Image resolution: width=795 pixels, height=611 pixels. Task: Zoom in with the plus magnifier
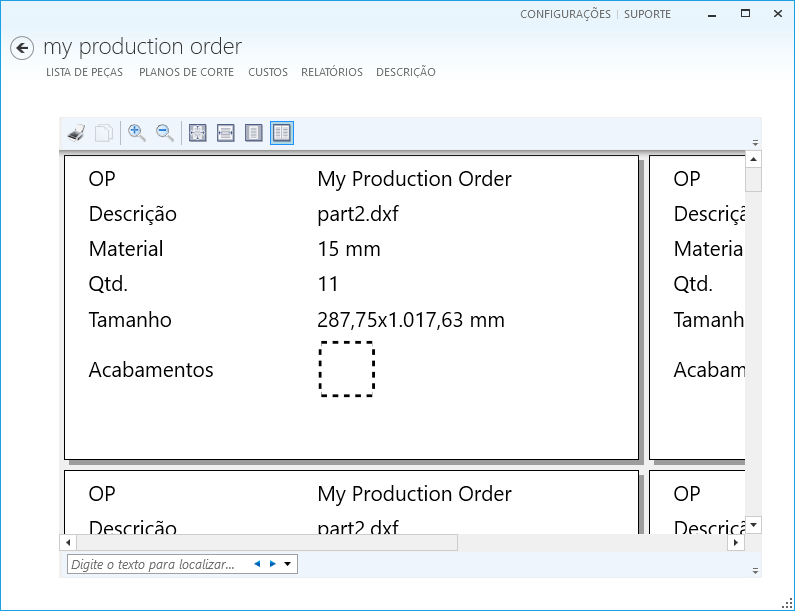(x=136, y=133)
